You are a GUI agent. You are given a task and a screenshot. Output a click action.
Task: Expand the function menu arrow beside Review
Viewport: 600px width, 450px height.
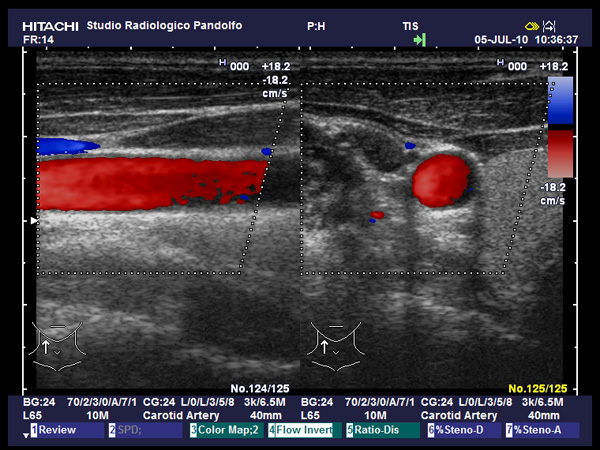tap(26, 436)
